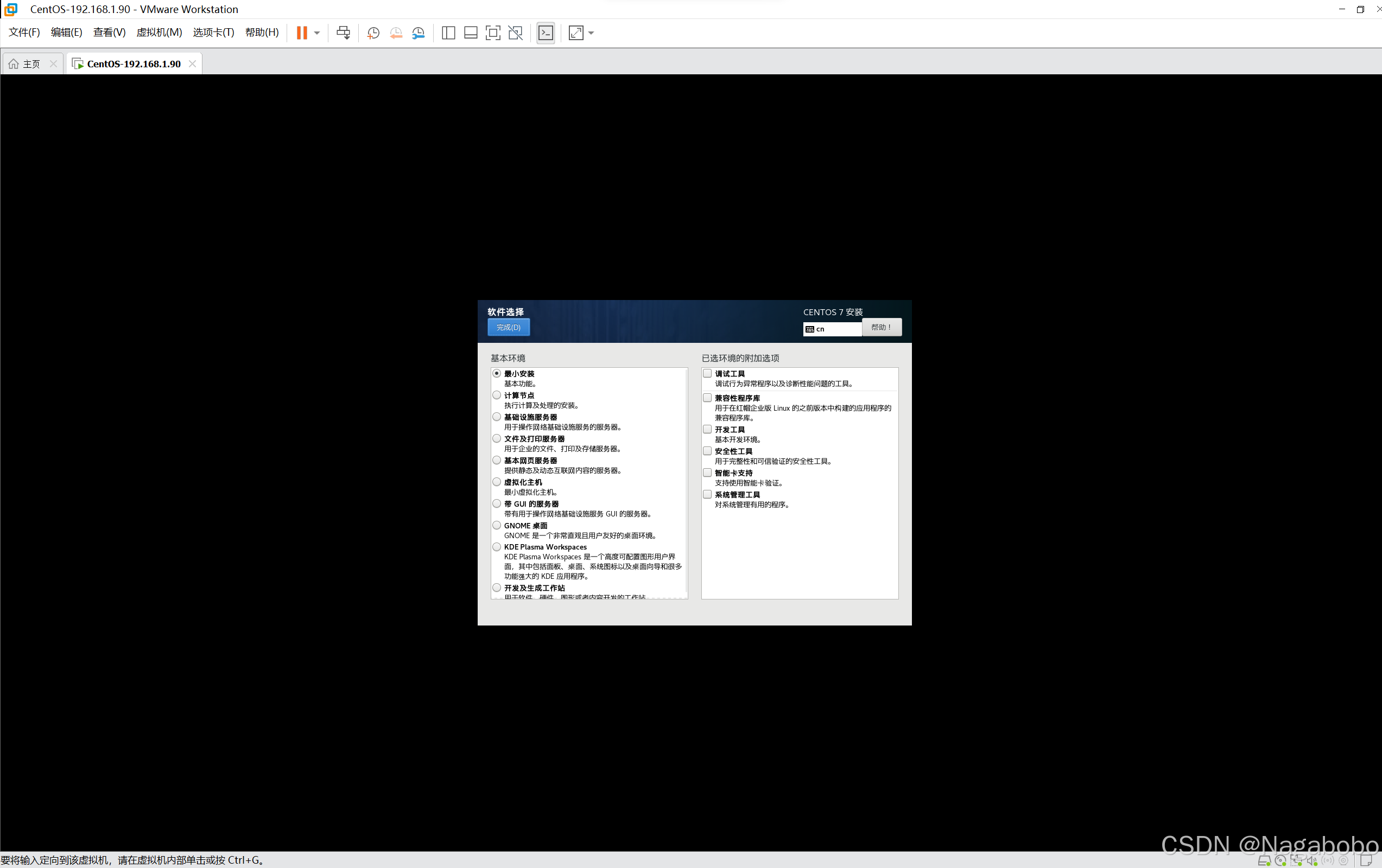The height and width of the screenshot is (868, 1382).
Task: Check the 调试工具 add-on option
Action: [x=707, y=373]
